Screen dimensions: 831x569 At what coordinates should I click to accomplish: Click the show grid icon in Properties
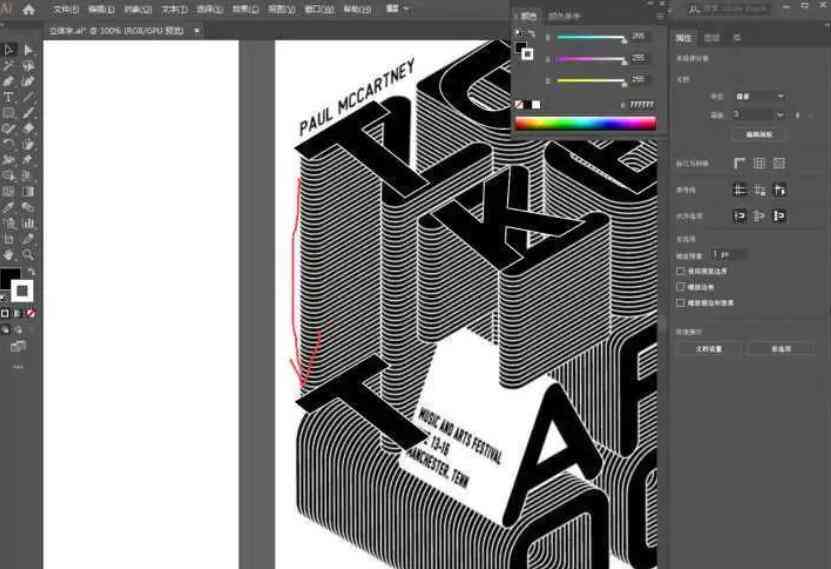[759, 163]
